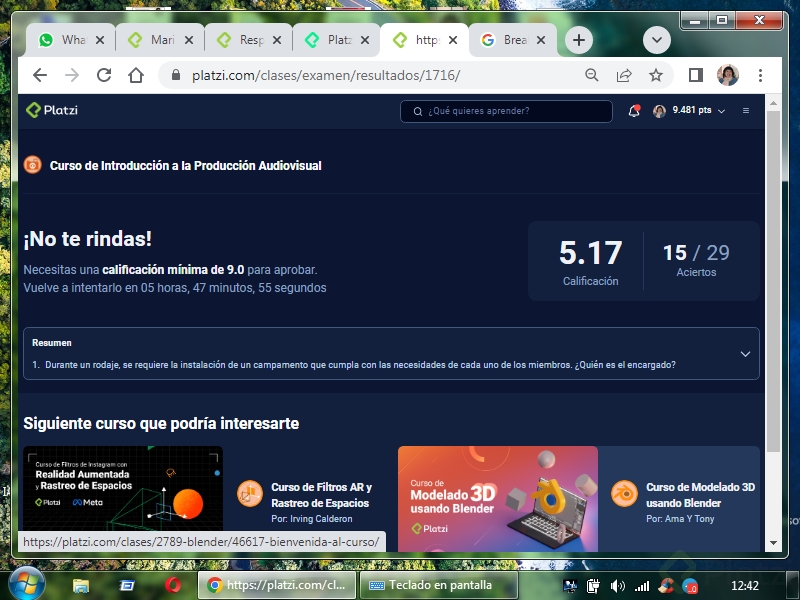
Task: Click the 15 / 29 Aciertos text
Action: pos(696,259)
